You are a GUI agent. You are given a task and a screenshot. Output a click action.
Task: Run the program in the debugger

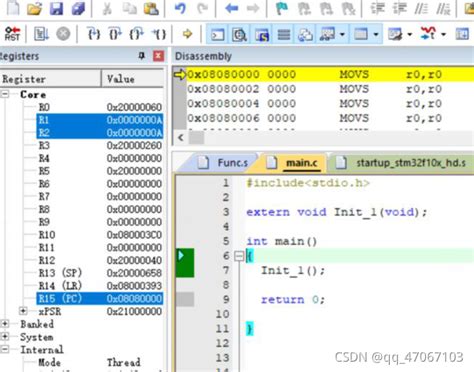(x=41, y=34)
